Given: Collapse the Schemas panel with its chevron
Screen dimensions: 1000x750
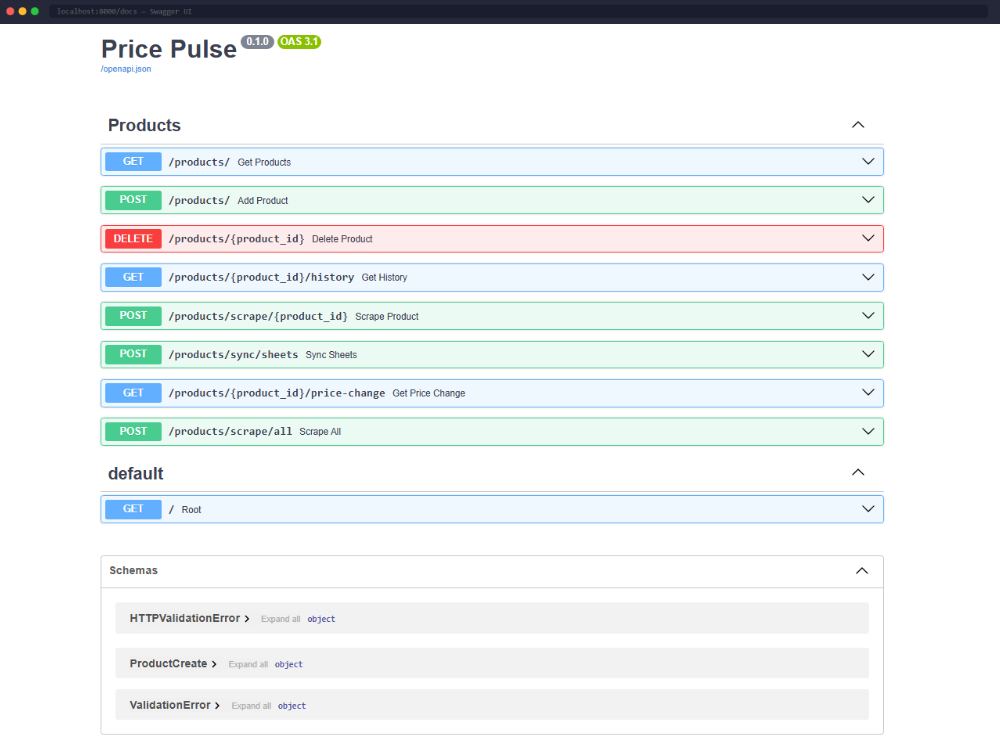Looking at the screenshot, I should point(862,570).
